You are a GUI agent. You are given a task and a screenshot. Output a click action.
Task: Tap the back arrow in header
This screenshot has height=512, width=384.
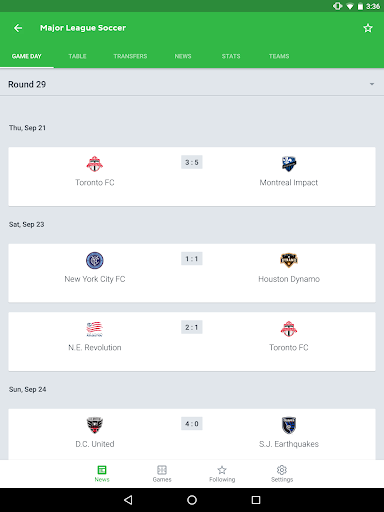18,28
